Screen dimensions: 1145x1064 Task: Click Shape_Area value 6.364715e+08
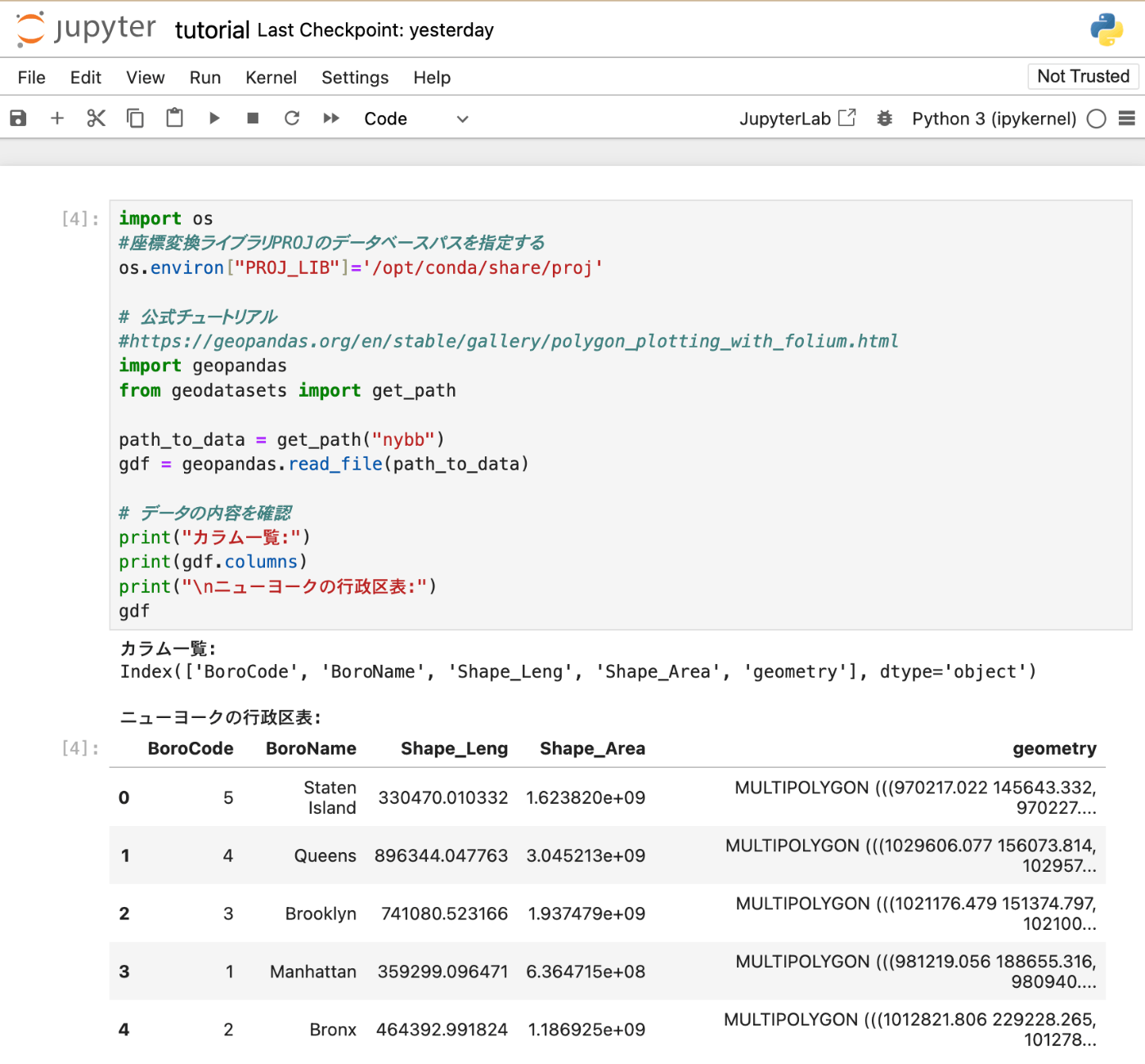point(586,972)
